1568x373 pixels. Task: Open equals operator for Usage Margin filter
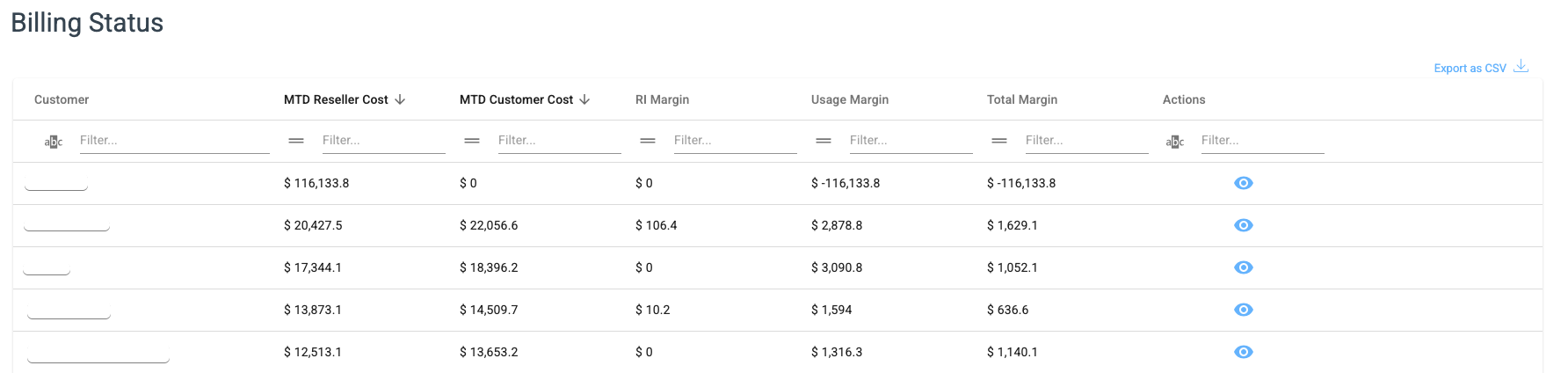(824, 141)
